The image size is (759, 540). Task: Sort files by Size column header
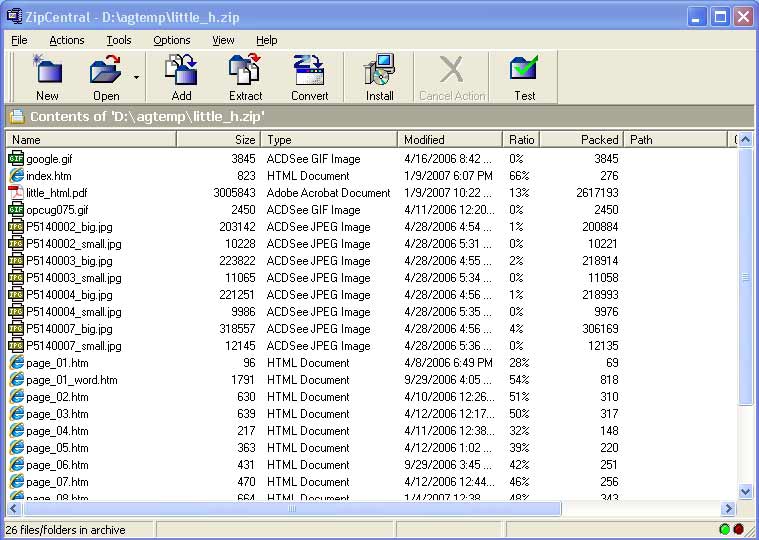pyautogui.click(x=219, y=140)
